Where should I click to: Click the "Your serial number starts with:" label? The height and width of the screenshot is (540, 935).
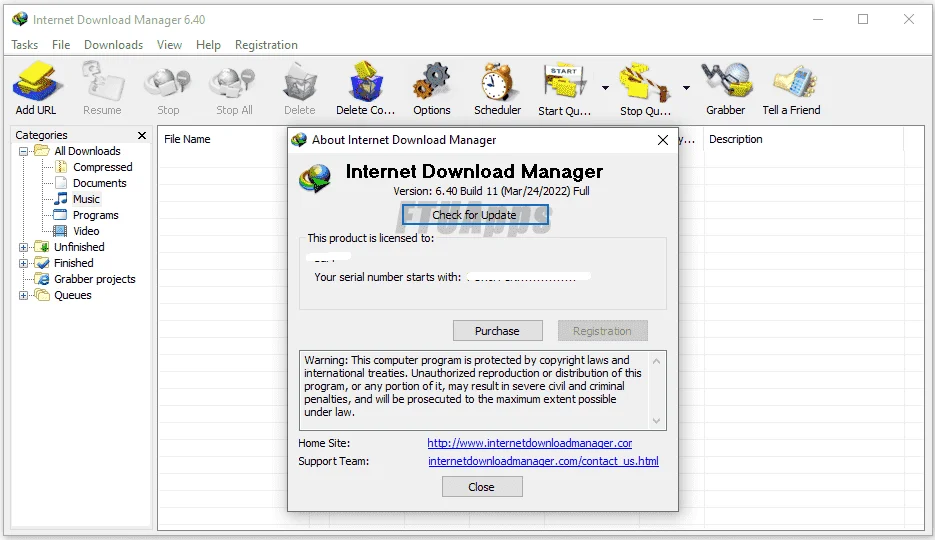click(x=388, y=277)
